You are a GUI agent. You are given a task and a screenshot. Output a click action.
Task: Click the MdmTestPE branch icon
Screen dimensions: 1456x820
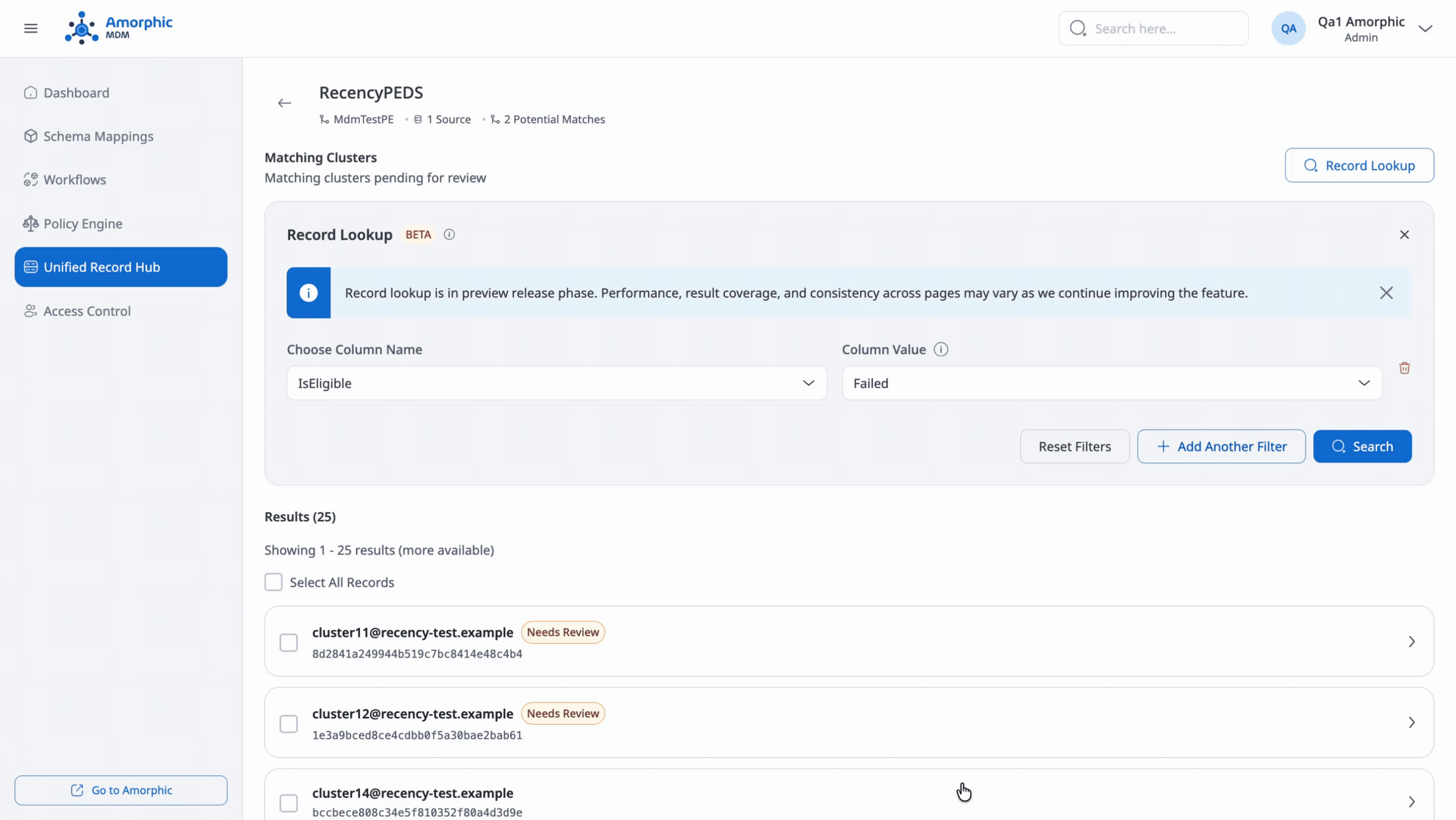(x=324, y=119)
